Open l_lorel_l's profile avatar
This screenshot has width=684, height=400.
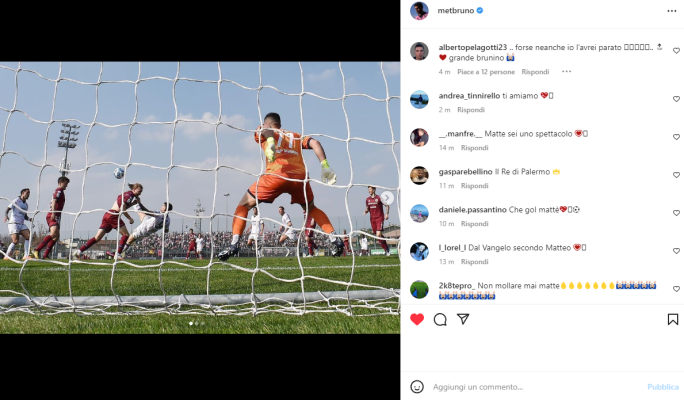pyautogui.click(x=419, y=251)
